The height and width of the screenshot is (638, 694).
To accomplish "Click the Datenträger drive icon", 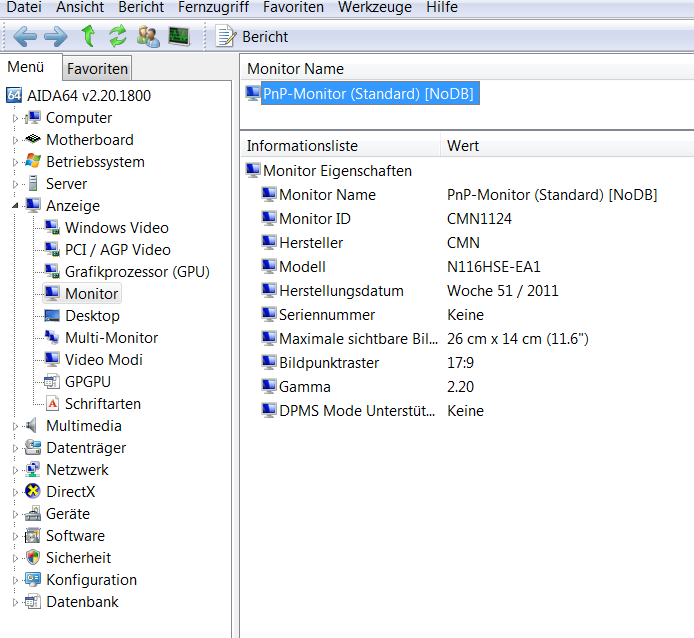I will click(x=33, y=448).
